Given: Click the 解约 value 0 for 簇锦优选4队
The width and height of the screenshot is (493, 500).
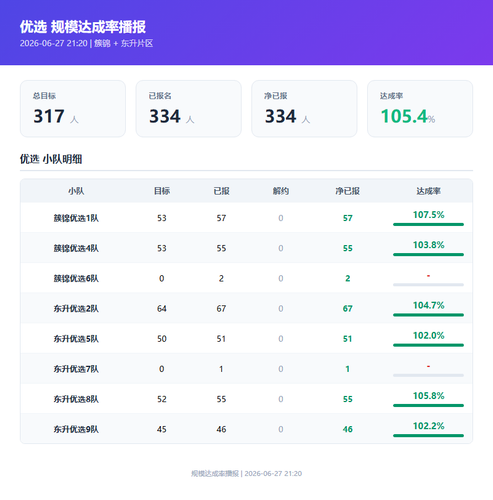Looking at the screenshot, I should click(x=281, y=248).
